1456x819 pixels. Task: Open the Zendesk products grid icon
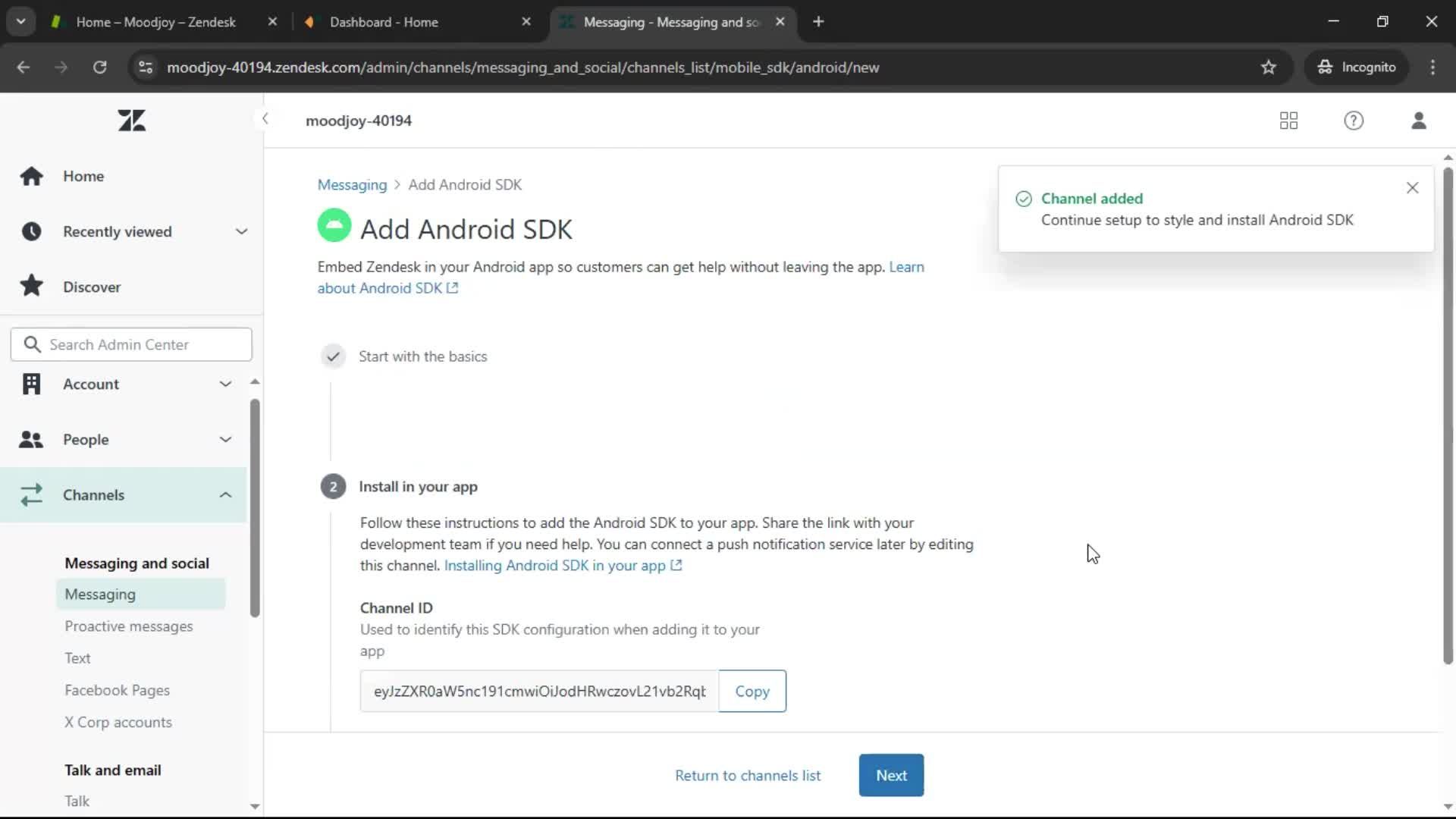click(1288, 121)
